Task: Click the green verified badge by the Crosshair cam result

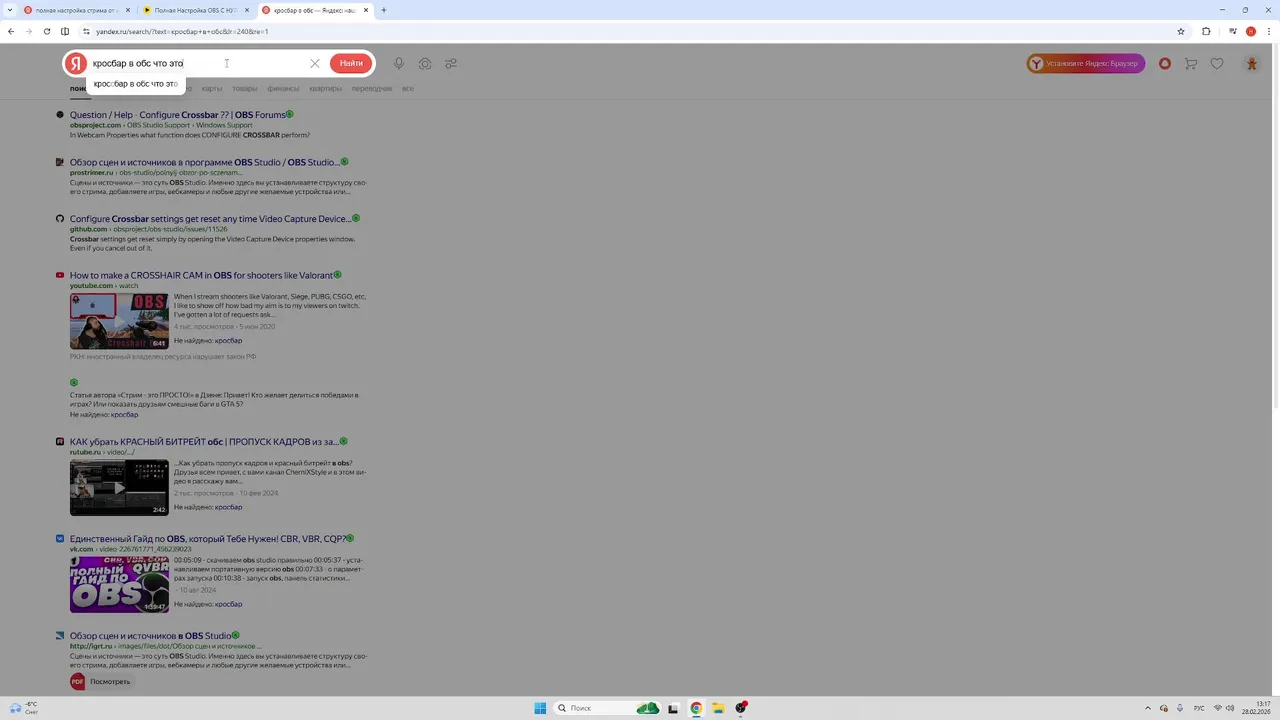Action: point(337,275)
